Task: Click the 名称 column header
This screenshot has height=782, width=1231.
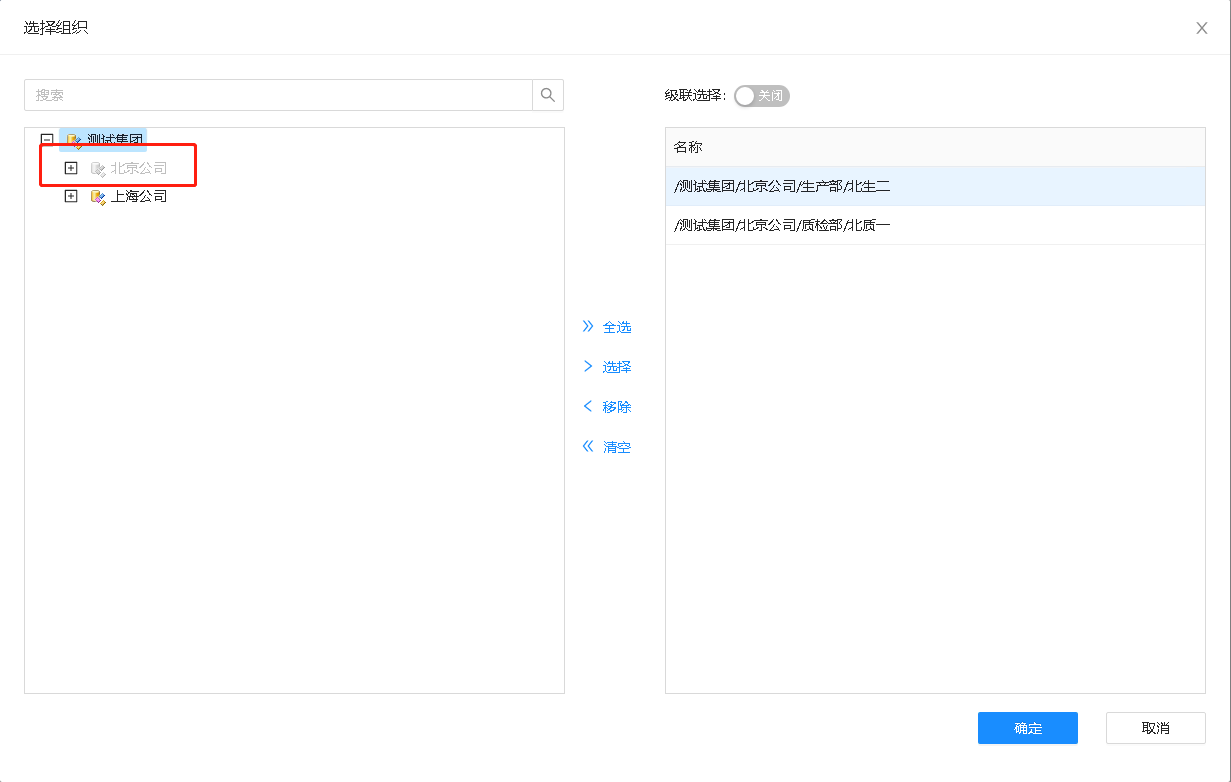Action: (x=688, y=147)
